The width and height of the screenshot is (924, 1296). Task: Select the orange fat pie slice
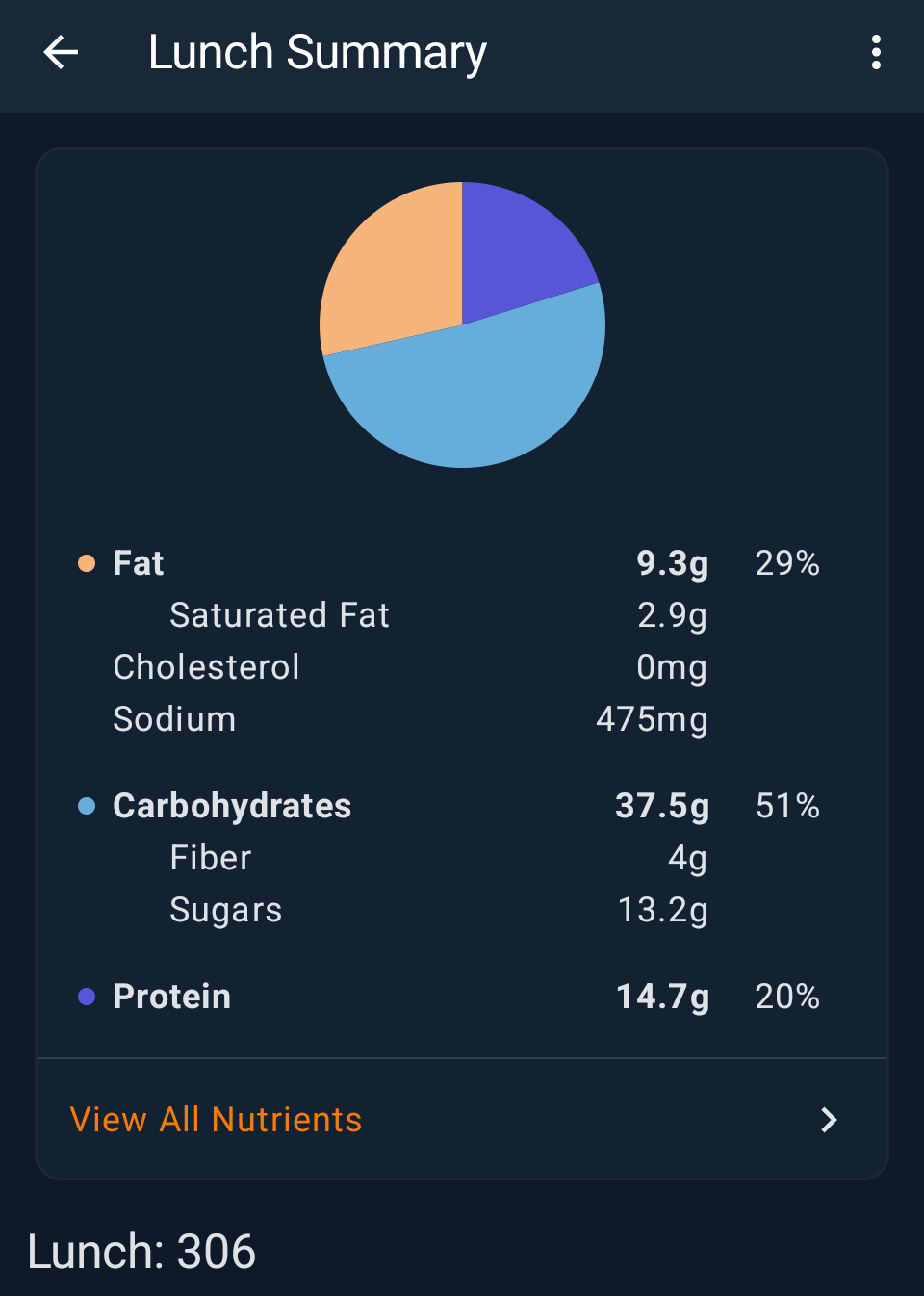pos(390,270)
